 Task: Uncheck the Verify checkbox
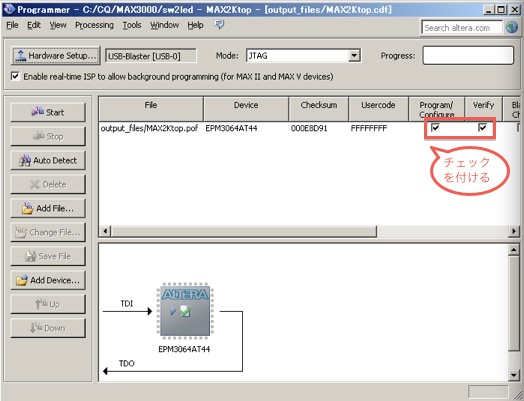(483, 127)
